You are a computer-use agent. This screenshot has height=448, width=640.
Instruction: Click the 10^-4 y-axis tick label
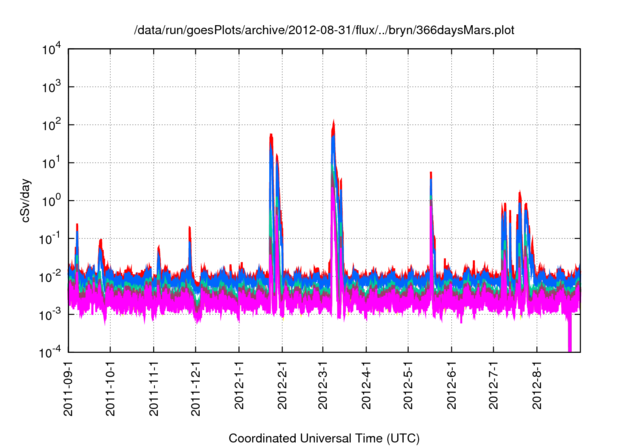coord(51,352)
